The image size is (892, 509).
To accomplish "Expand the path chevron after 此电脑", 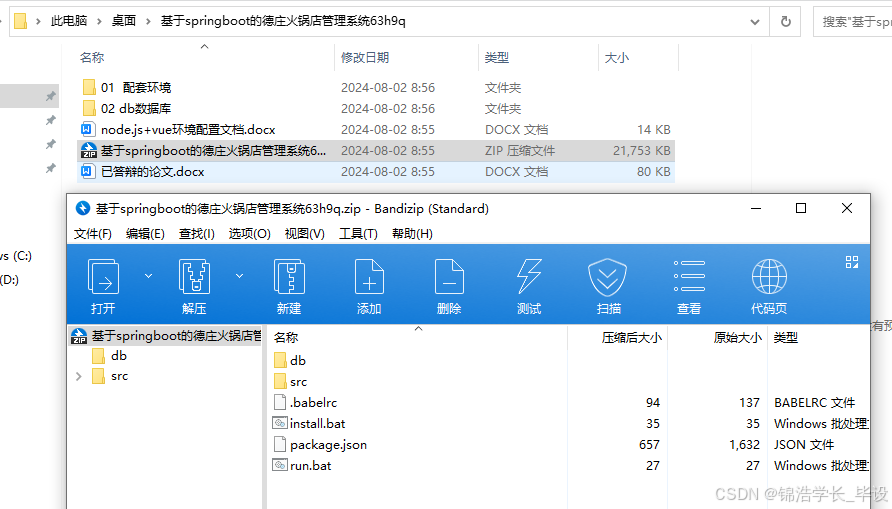I will pyautogui.click(x=99, y=22).
